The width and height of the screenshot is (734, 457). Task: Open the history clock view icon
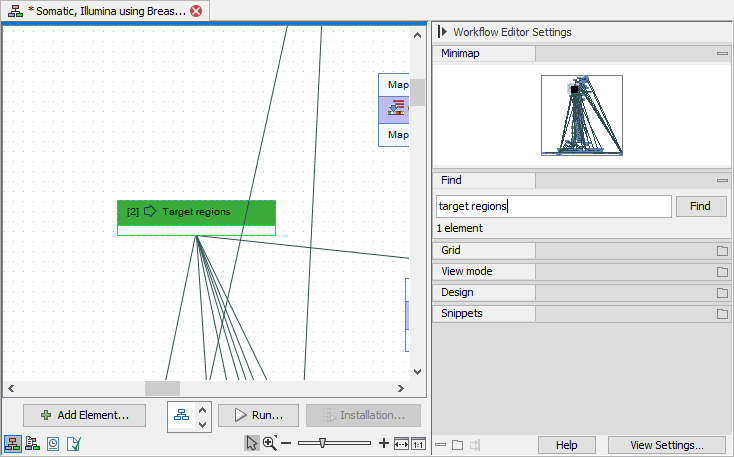pos(53,443)
